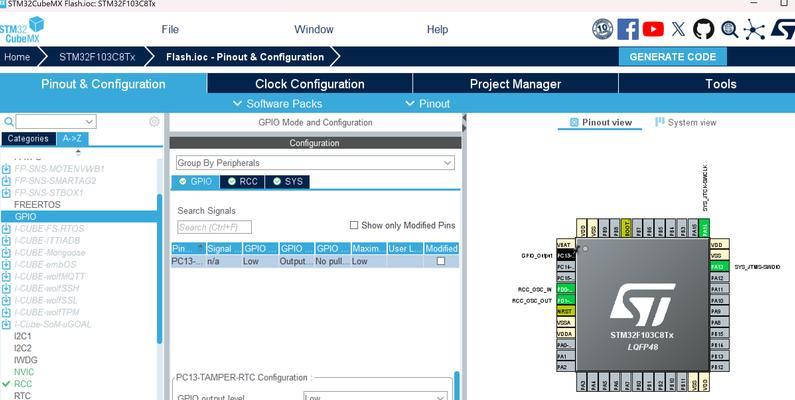Click the GENERATE CODE button
Image resolution: width=795 pixels, height=400 pixels.
(x=672, y=57)
